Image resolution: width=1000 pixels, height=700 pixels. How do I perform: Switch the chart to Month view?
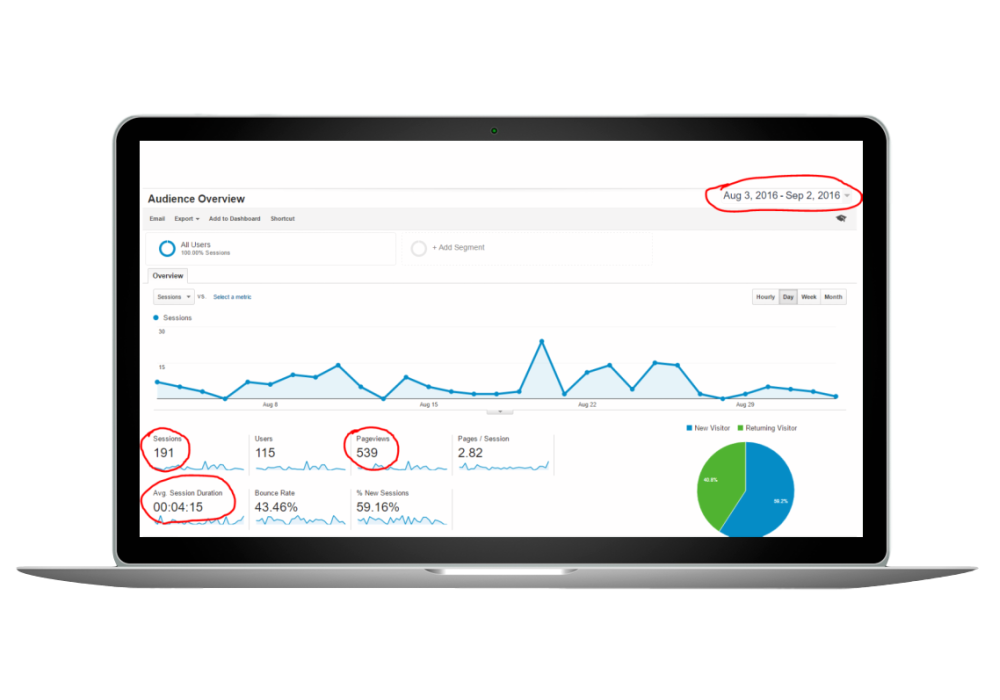(833, 297)
